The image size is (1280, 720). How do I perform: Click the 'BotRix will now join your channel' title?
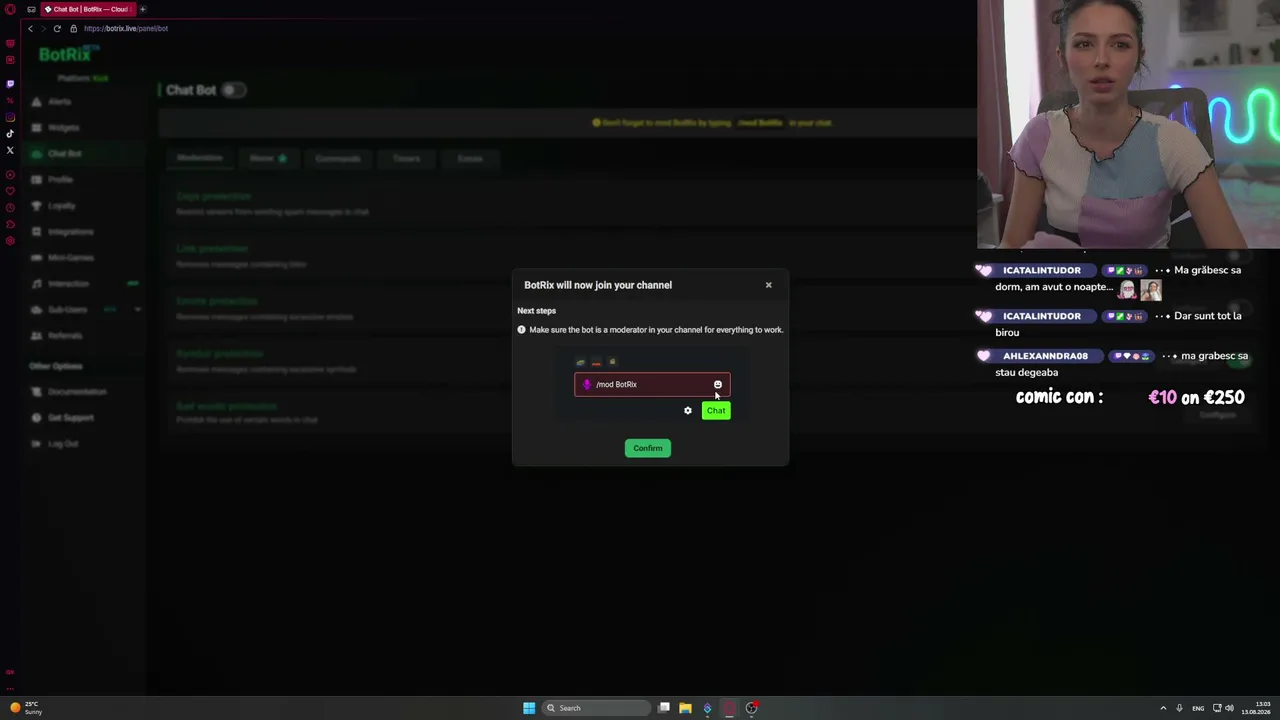click(x=598, y=285)
